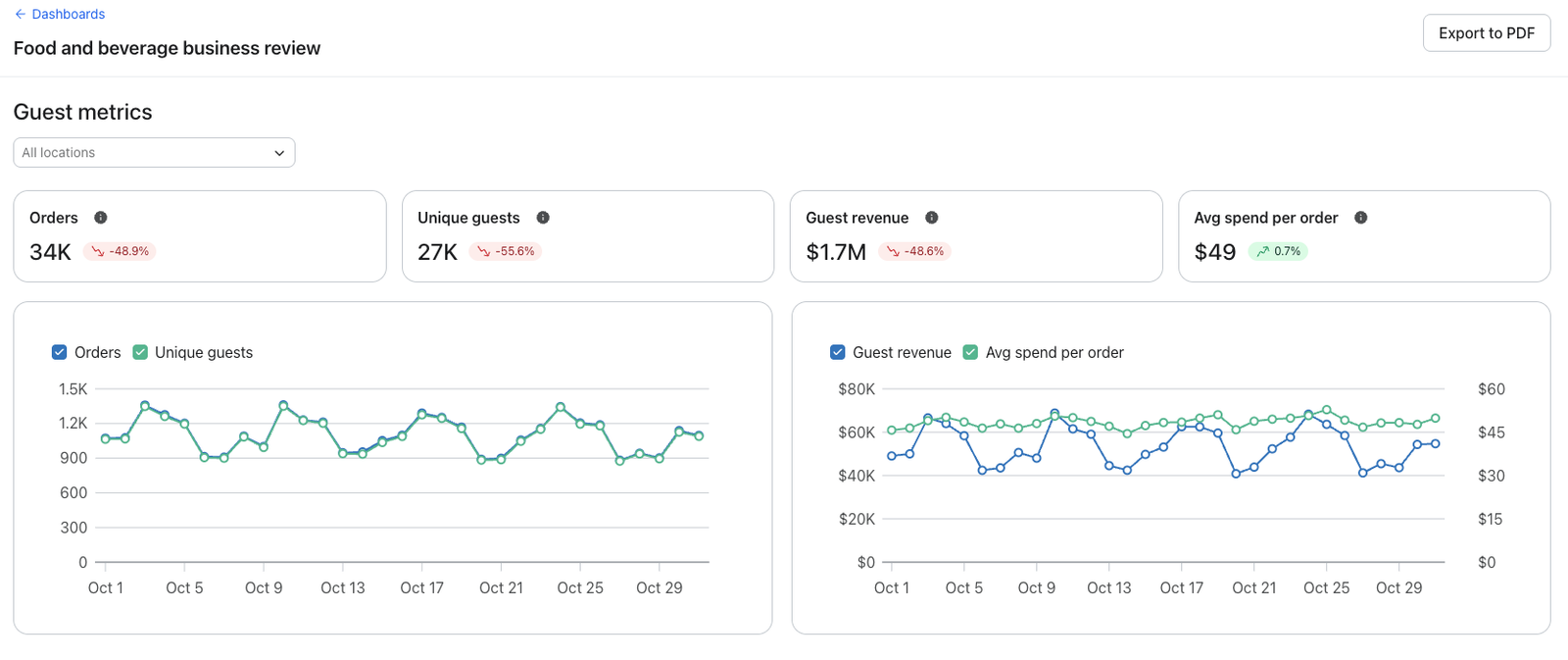
Task: Click Food and beverage business review title
Action: (167, 48)
